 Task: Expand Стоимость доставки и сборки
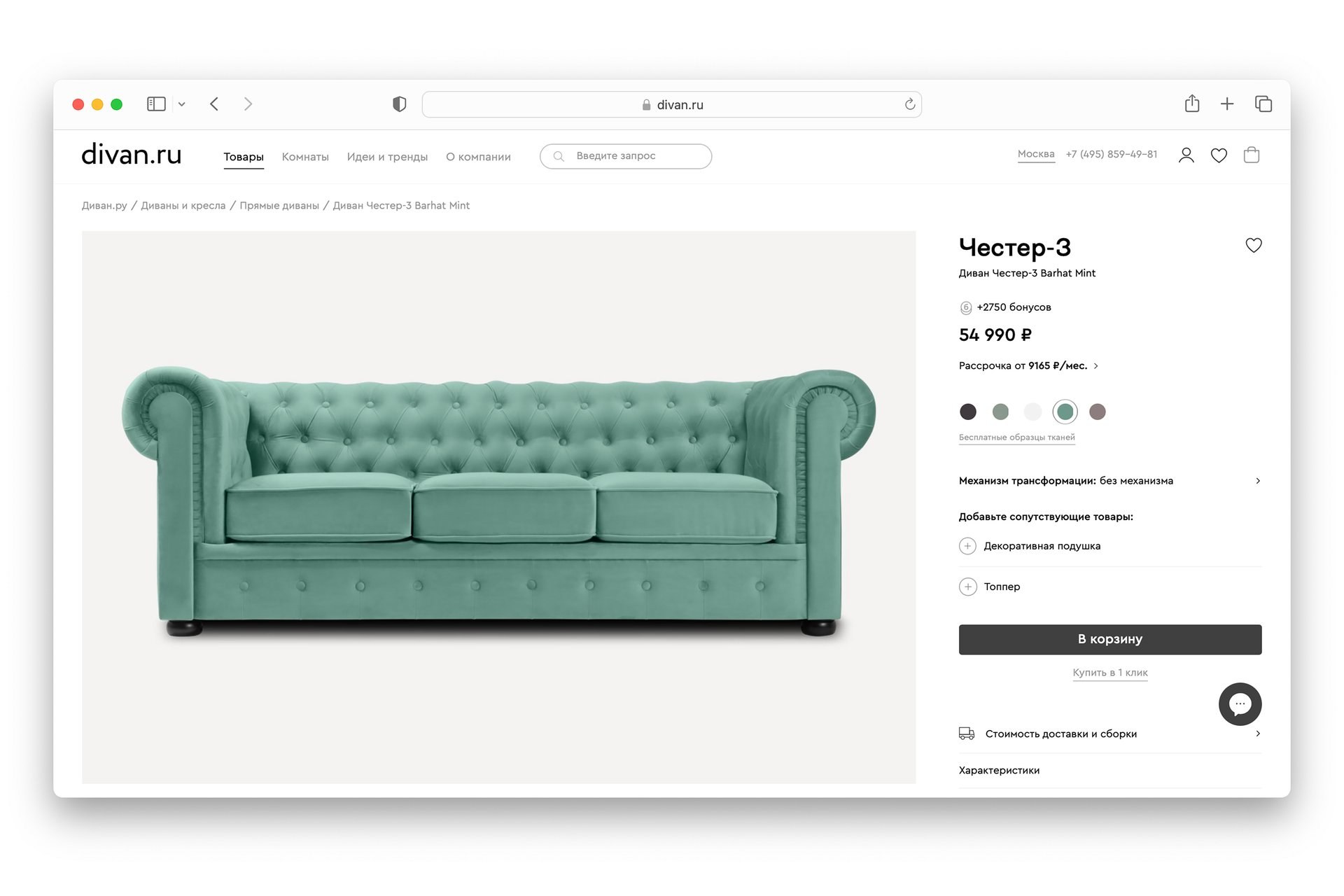1257,734
